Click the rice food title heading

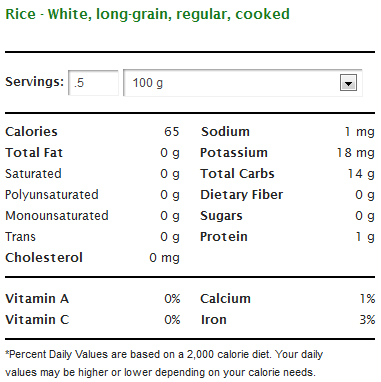[147, 14]
